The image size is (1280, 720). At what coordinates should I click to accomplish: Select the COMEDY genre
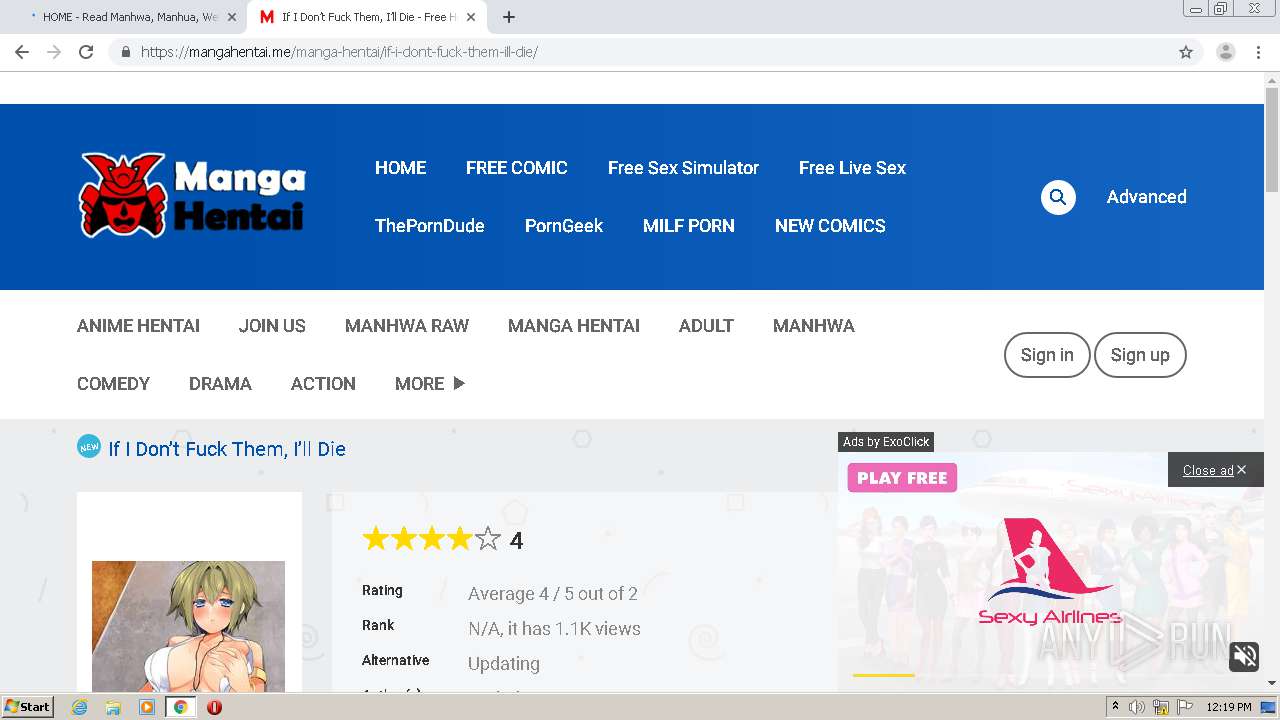click(x=113, y=384)
